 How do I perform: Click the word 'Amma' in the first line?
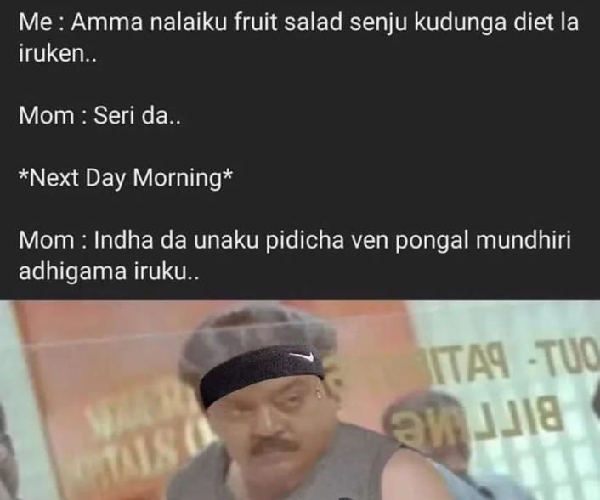point(106,23)
